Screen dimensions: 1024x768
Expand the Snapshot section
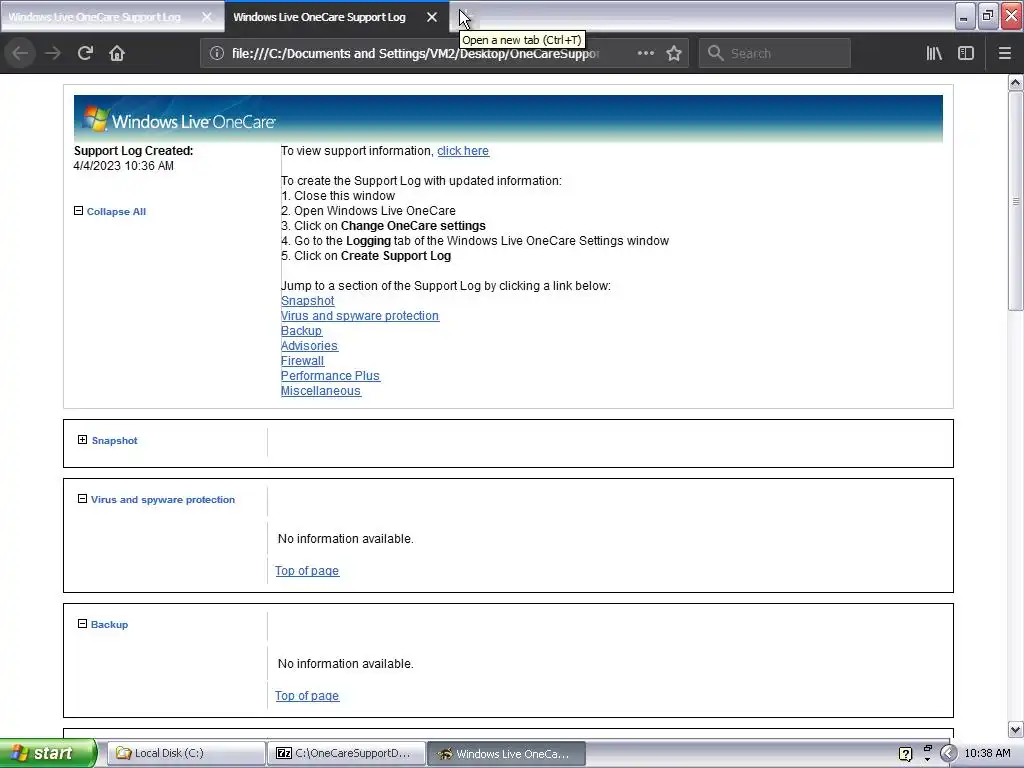pos(82,440)
